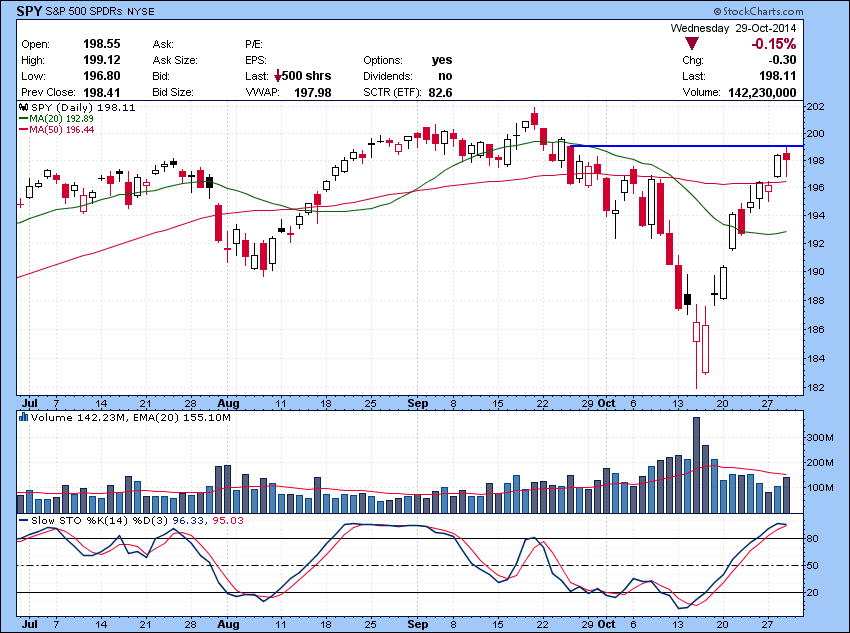The width and height of the screenshot is (850, 633).
Task: Select the %D reading 95.03
Action: click(228, 520)
